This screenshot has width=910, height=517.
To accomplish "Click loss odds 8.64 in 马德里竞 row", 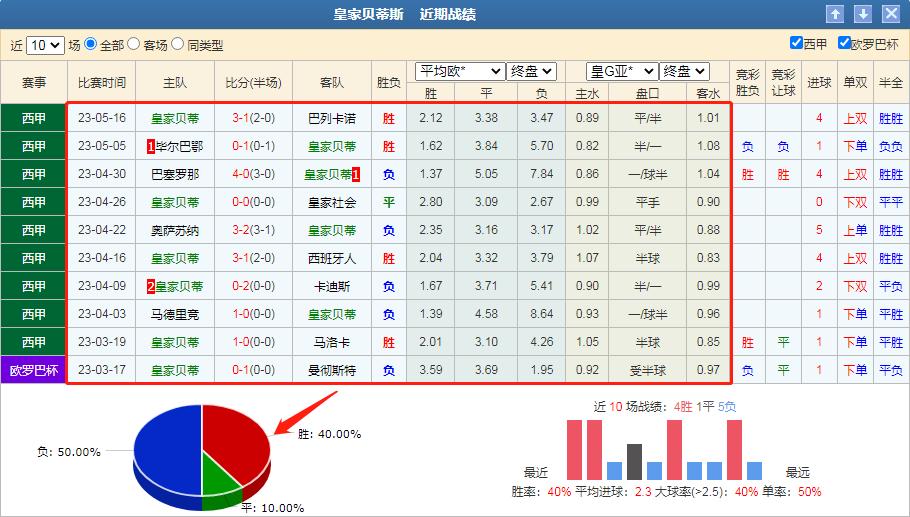I will click(541, 314).
